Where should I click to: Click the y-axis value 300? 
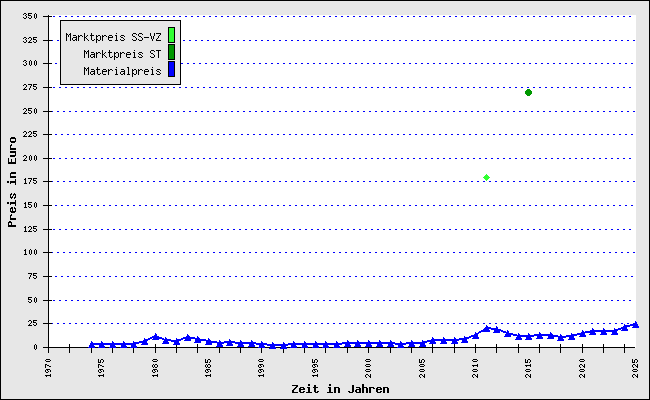[30, 63]
